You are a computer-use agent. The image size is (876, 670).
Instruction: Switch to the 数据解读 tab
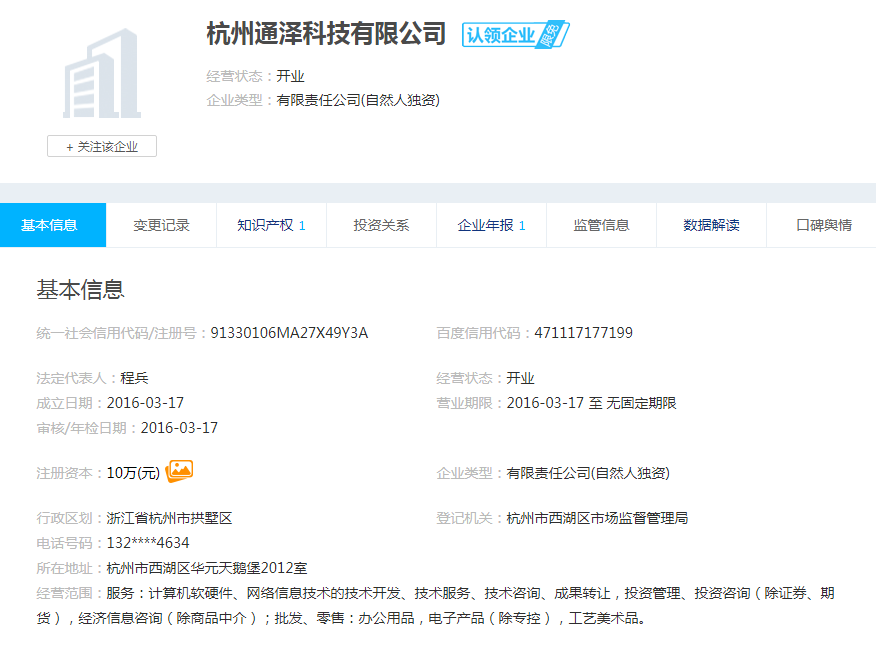[711, 225]
